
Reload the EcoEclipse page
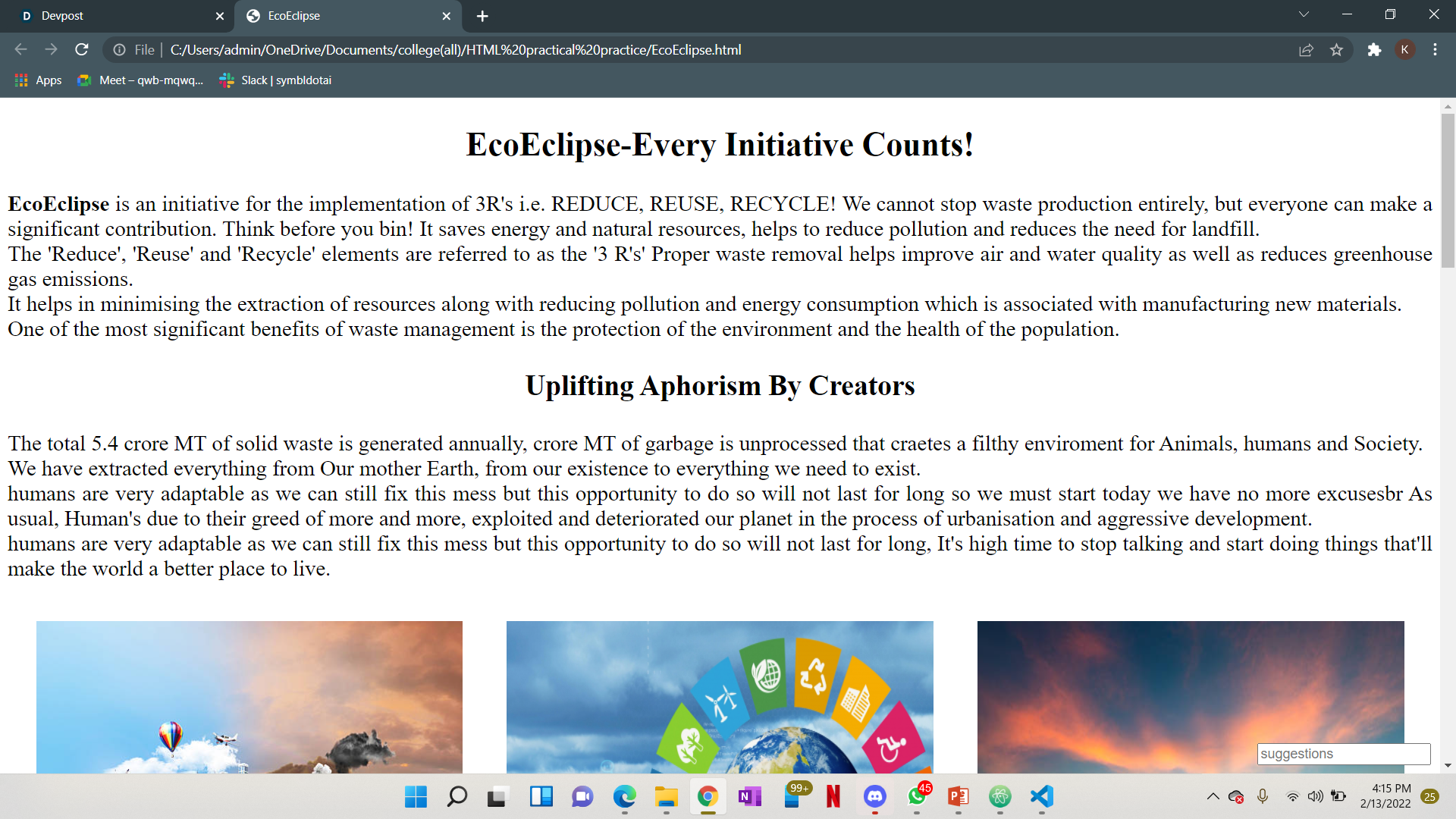(82, 49)
